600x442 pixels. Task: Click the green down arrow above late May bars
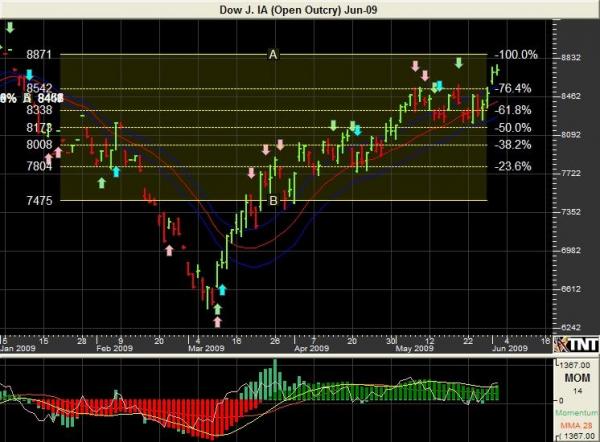(x=459, y=63)
